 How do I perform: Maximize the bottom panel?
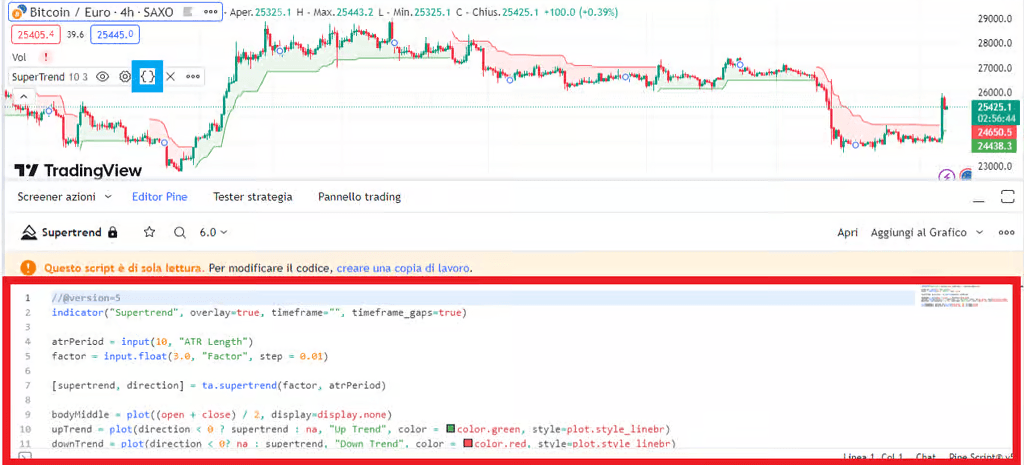tap(1008, 196)
